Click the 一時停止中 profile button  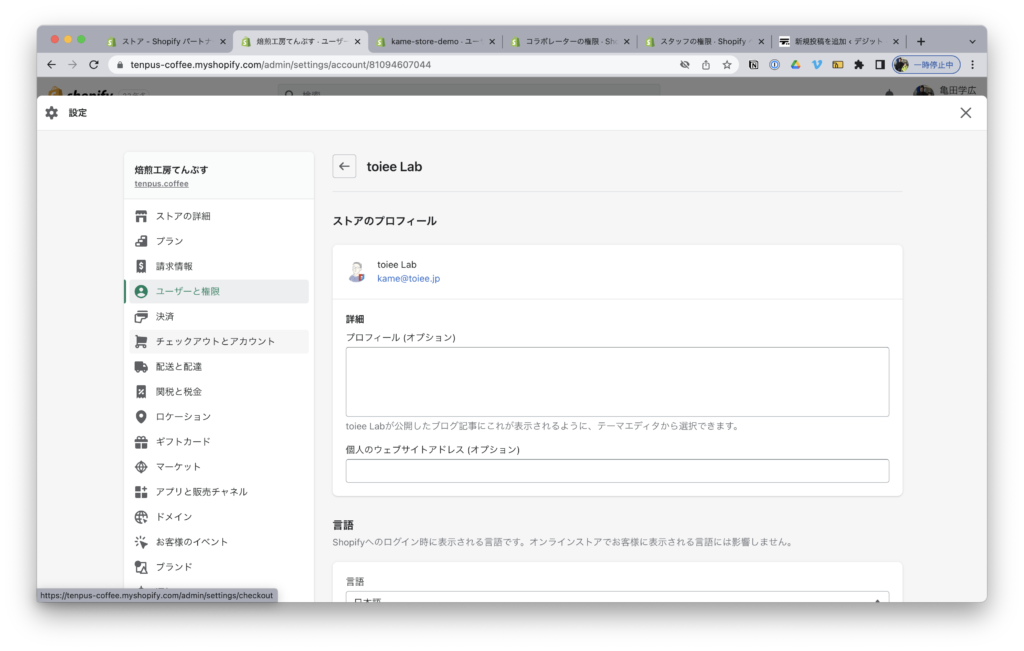click(x=926, y=65)
